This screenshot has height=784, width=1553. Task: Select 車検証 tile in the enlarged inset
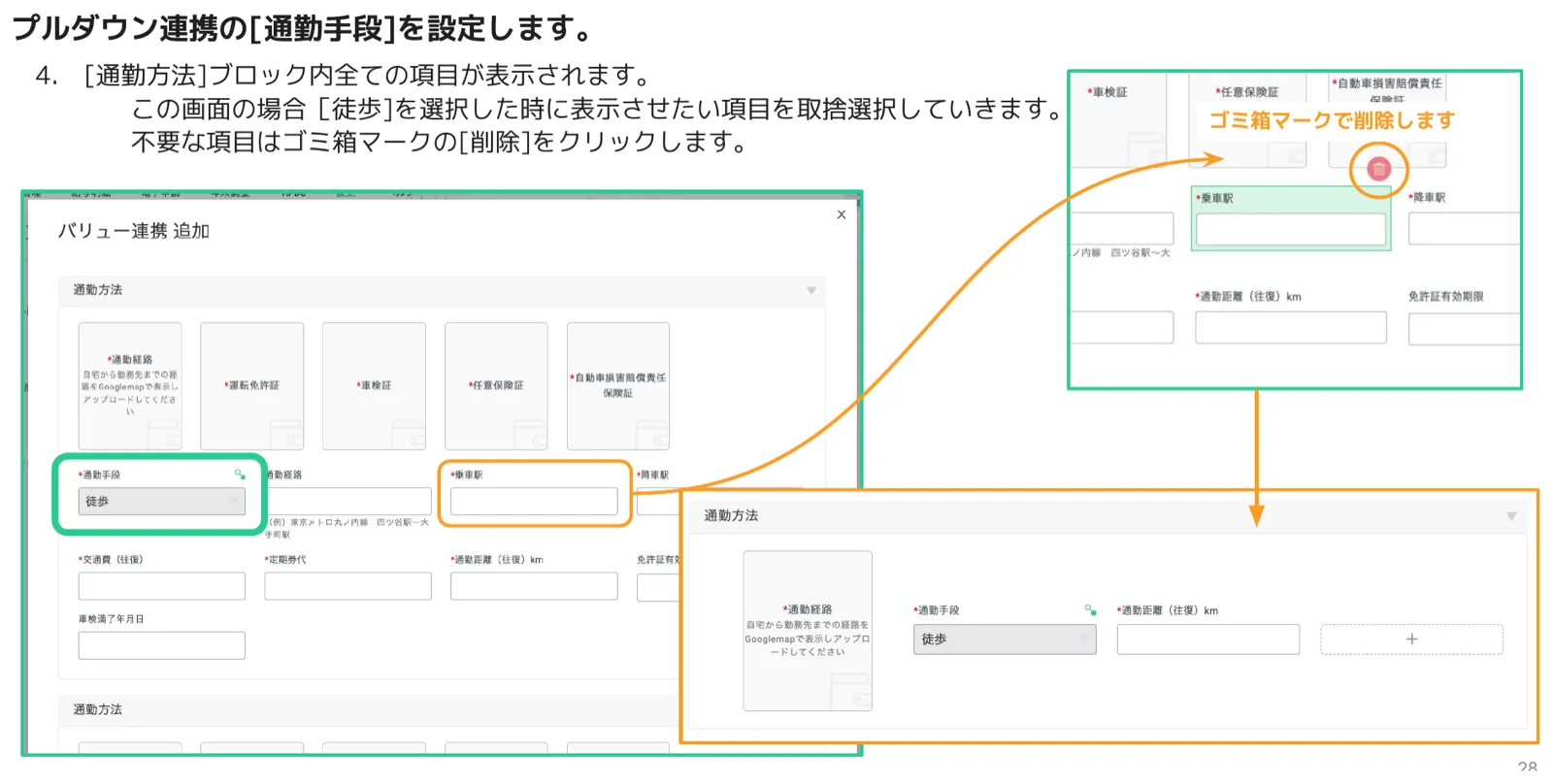(1118, 121)
